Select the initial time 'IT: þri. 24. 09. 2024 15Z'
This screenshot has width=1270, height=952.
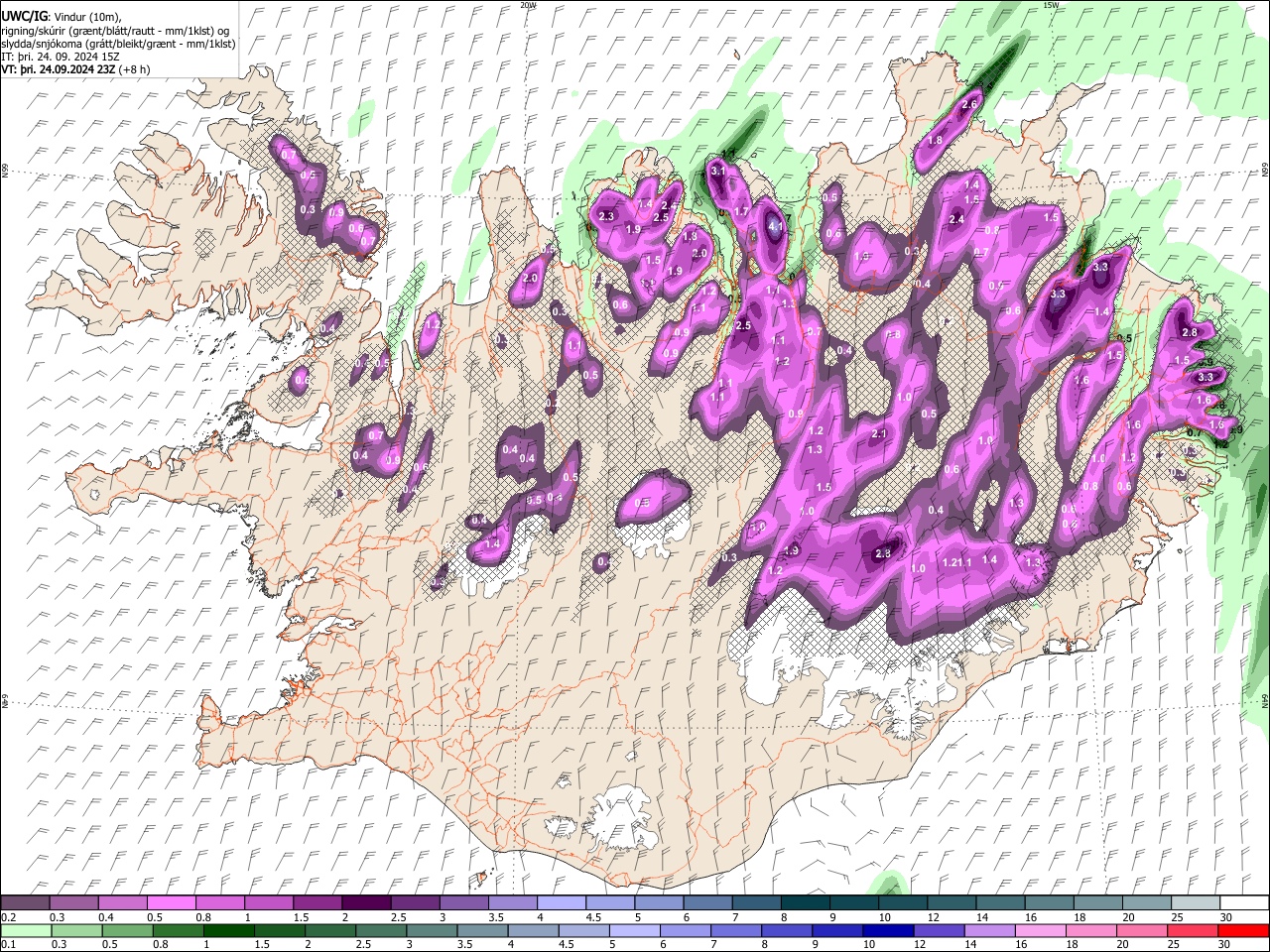(62, 57)
